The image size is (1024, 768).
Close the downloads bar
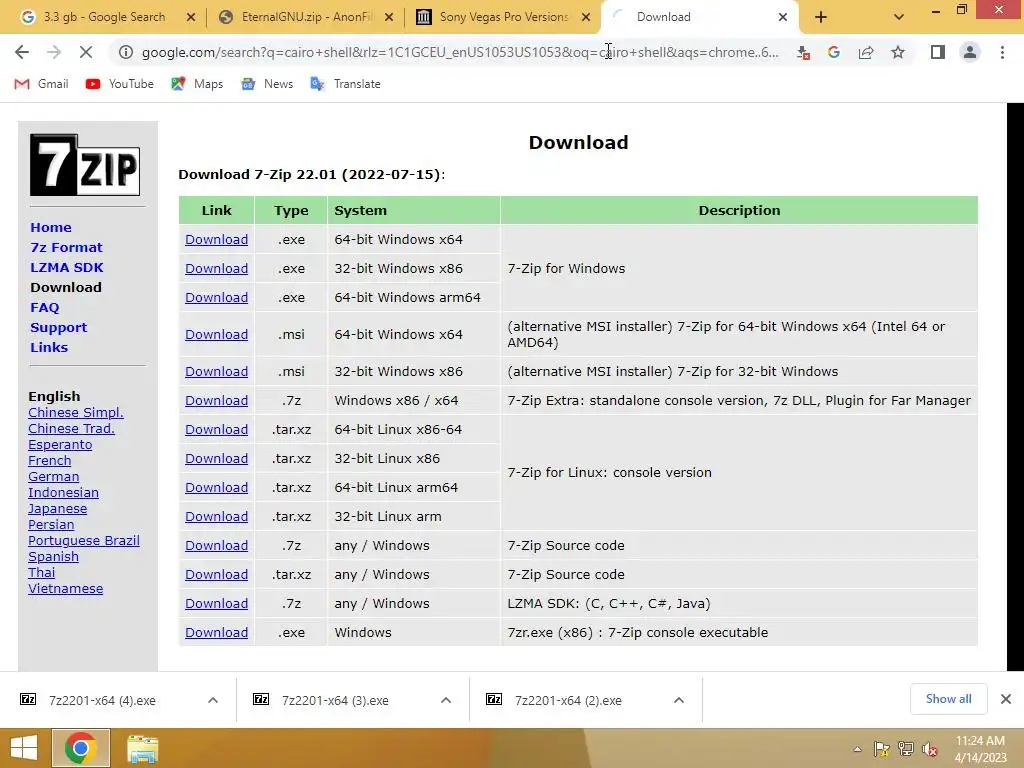tap(1006, 699)
